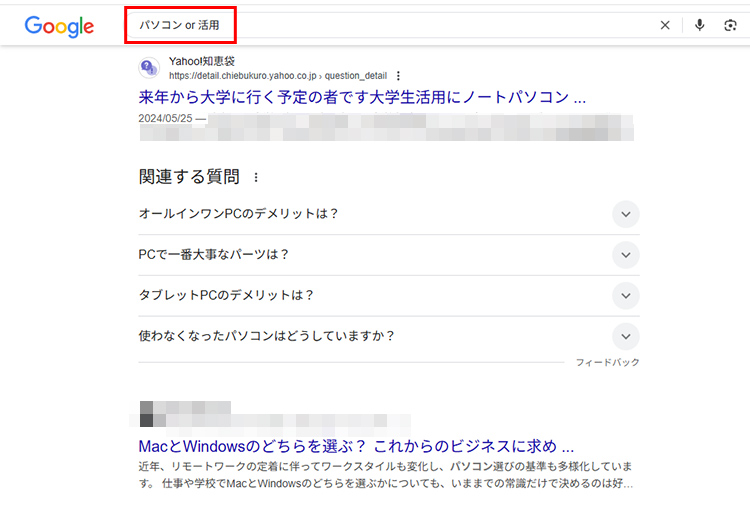Screen dimensions: 750x510
Task: Click the Yahoo!知恵袋 site name
Action: click(201, 61)
